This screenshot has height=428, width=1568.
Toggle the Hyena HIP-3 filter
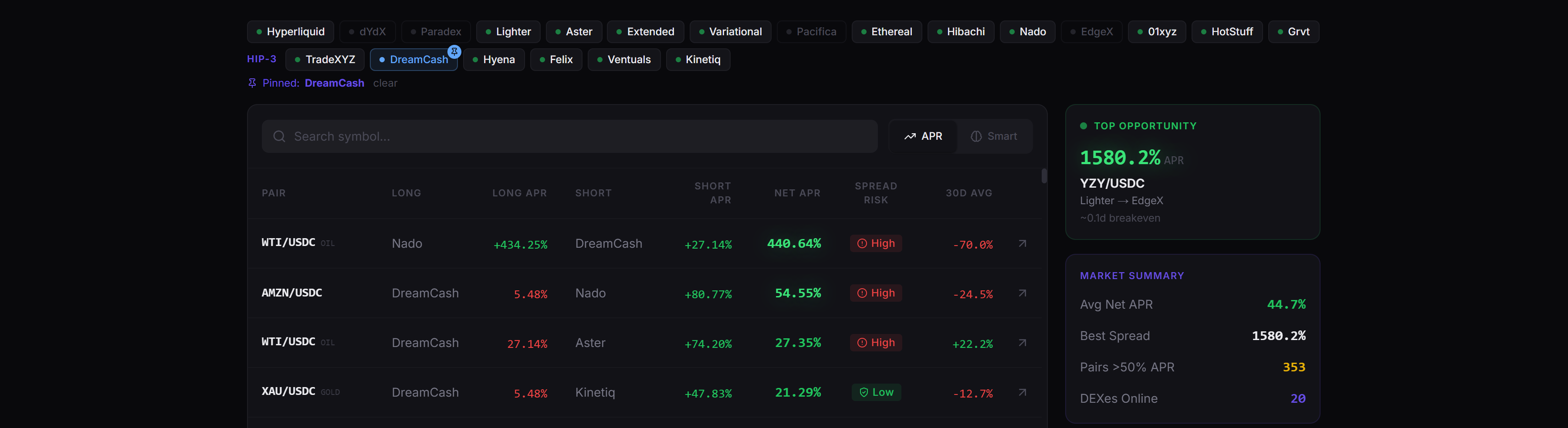494,60
